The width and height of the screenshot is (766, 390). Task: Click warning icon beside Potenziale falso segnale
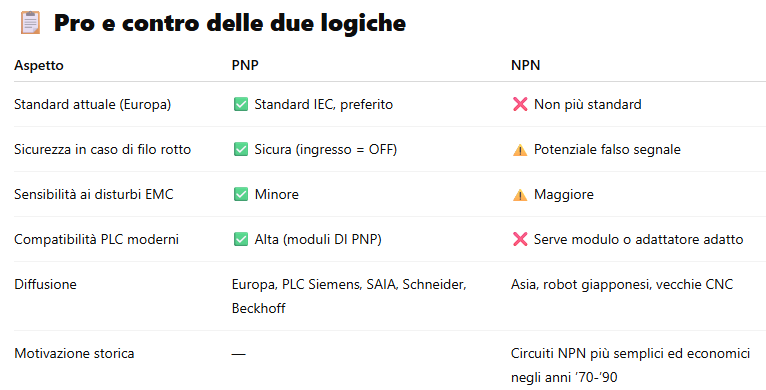(520, 150)
